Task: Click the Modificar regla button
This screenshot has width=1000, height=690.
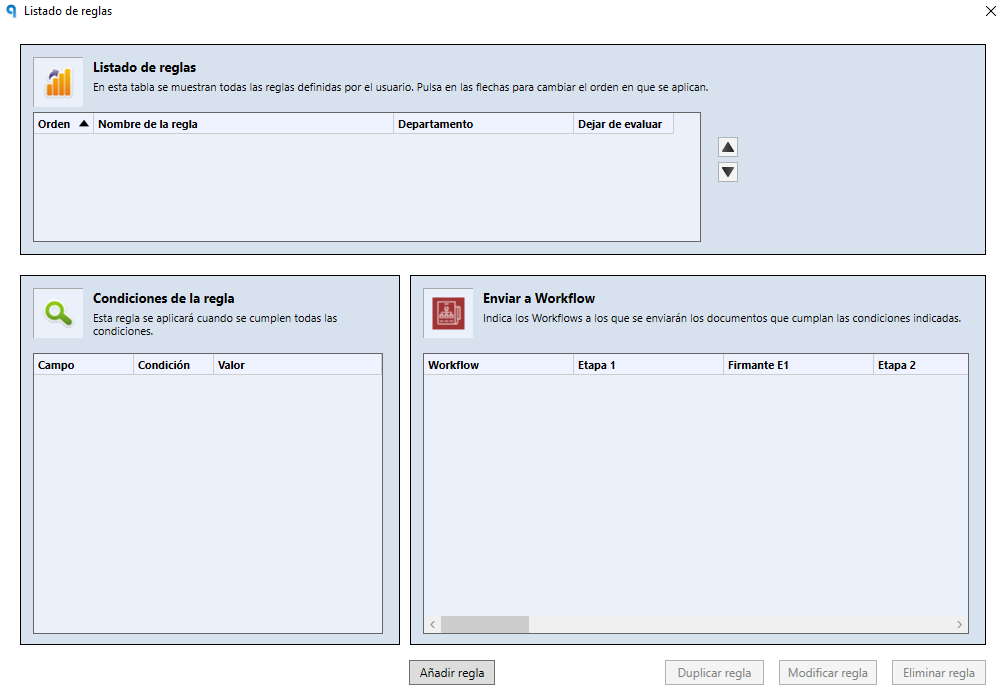Action: coord(828,673)
